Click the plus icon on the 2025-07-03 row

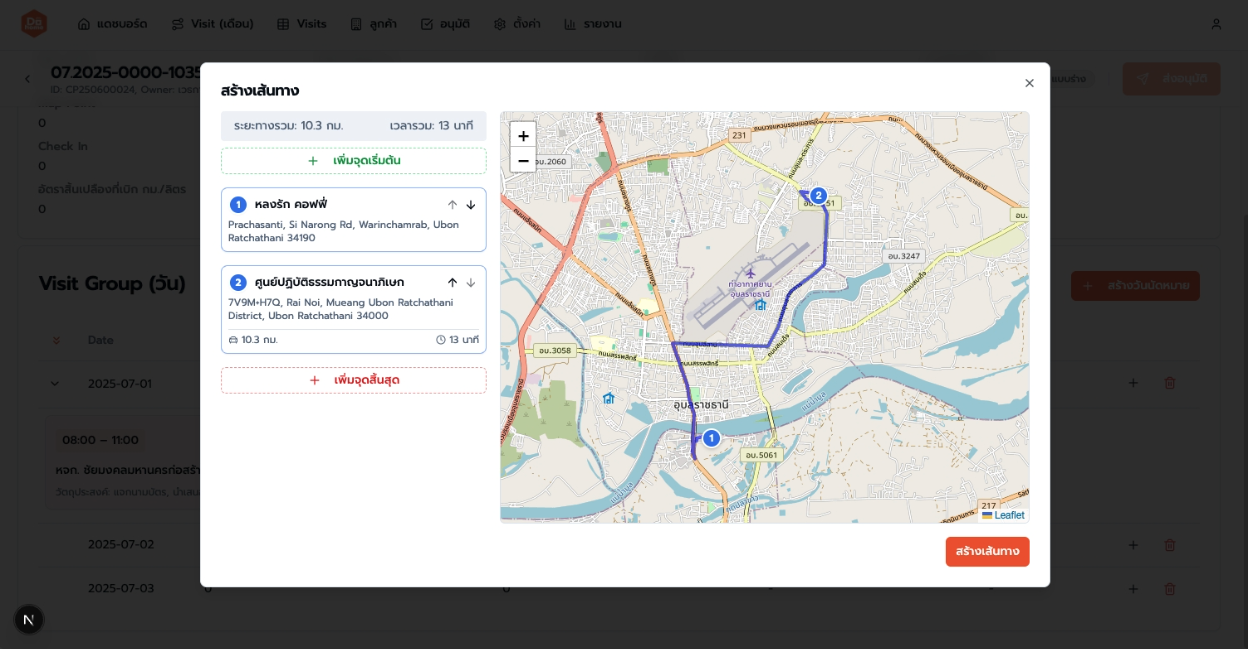pyautogui.click(x=1133, y=588)
